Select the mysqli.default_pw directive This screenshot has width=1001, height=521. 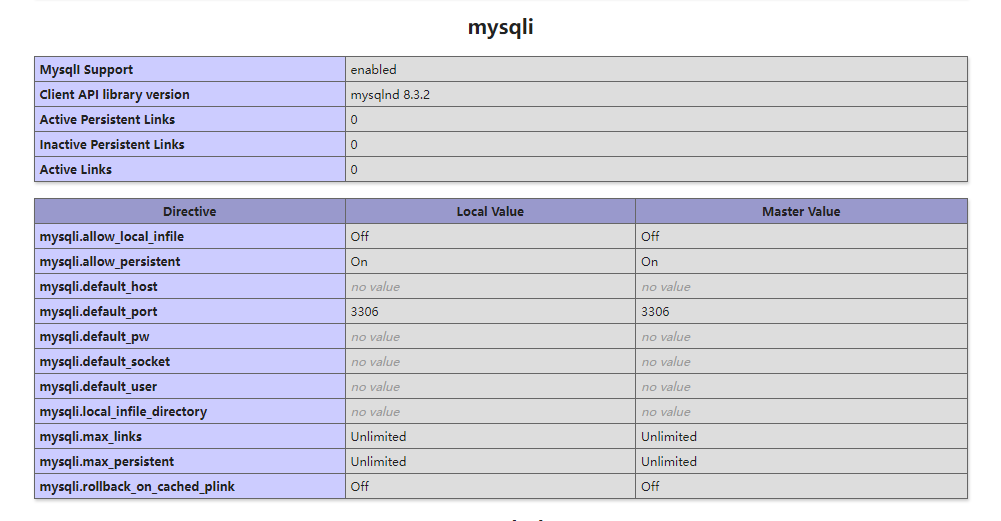(94, 336)
